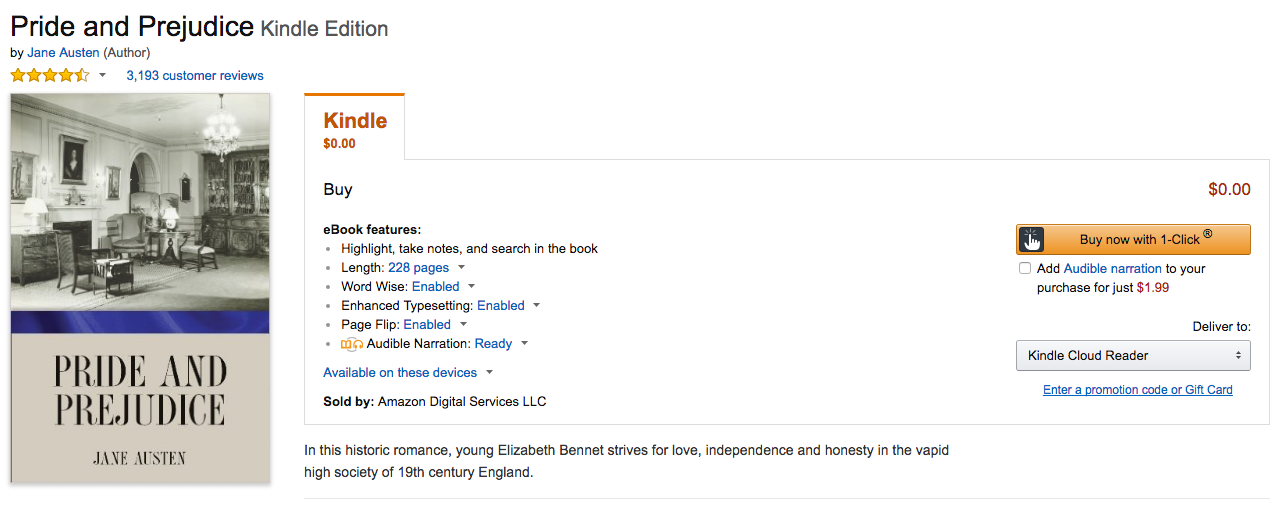
Task: Open the Jane Austen author link
Action: click(63, 52)
